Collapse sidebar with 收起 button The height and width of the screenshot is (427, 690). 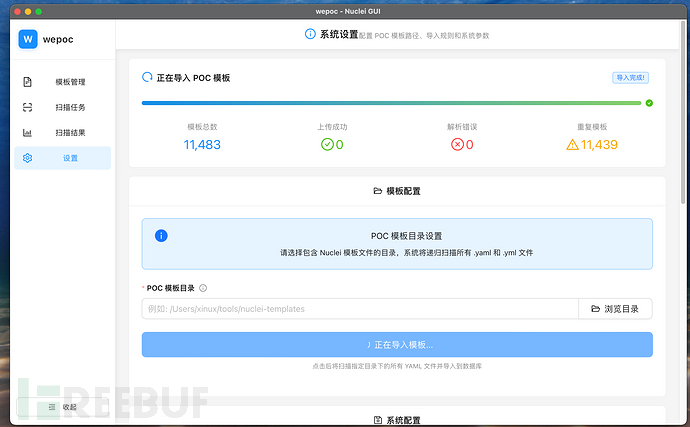click(62, 407)
